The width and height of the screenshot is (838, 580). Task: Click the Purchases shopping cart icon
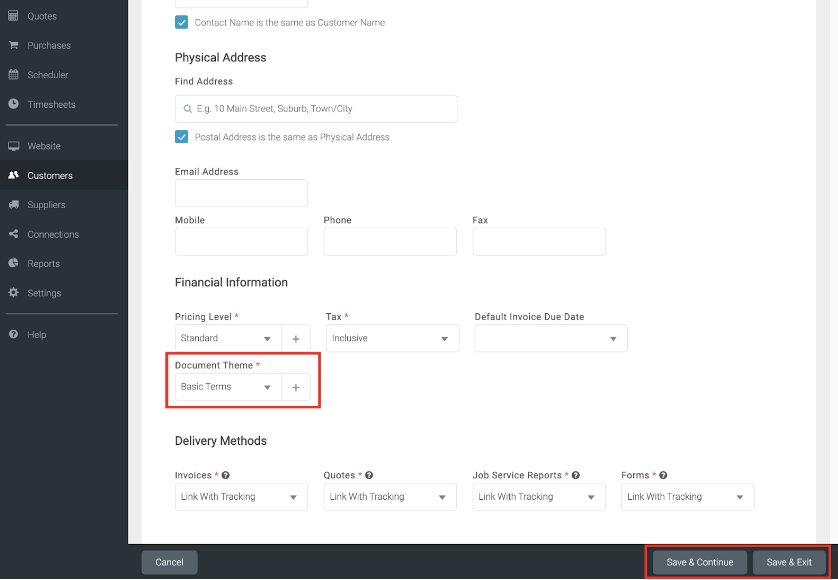13,45
